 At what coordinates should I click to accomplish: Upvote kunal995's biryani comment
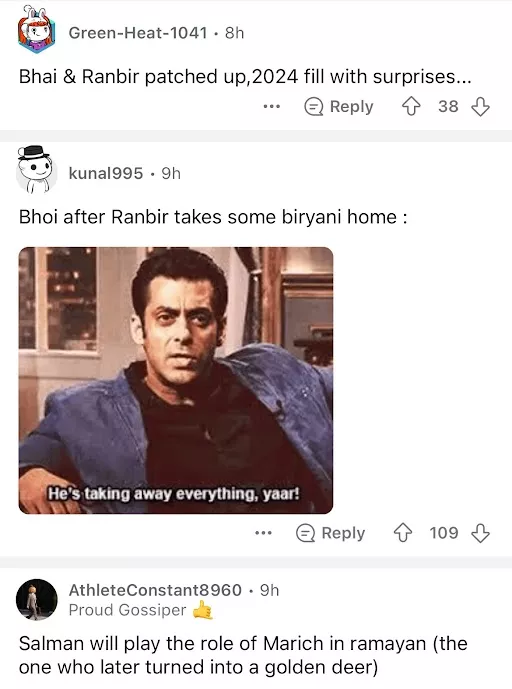(x=403, y=533)
